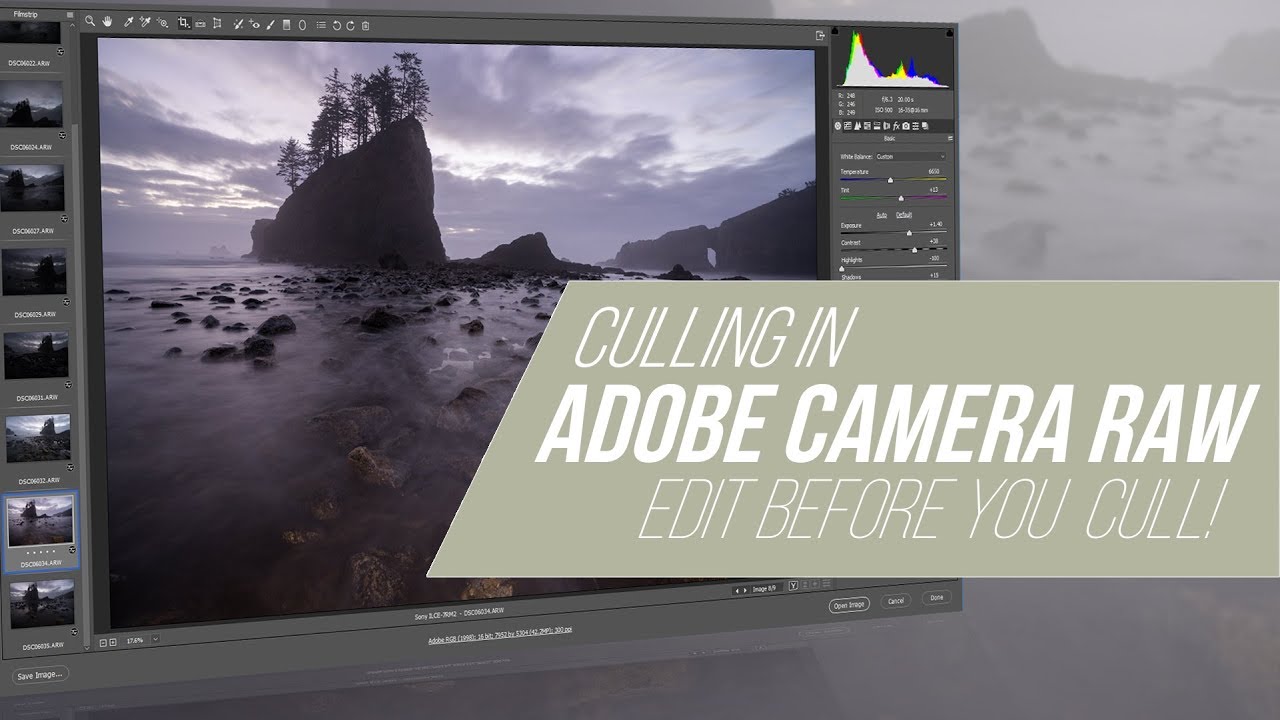The width and height of the screenshot is (1280, 720).
Task: Click the Auto tone link
Action: tap(882, 215)
